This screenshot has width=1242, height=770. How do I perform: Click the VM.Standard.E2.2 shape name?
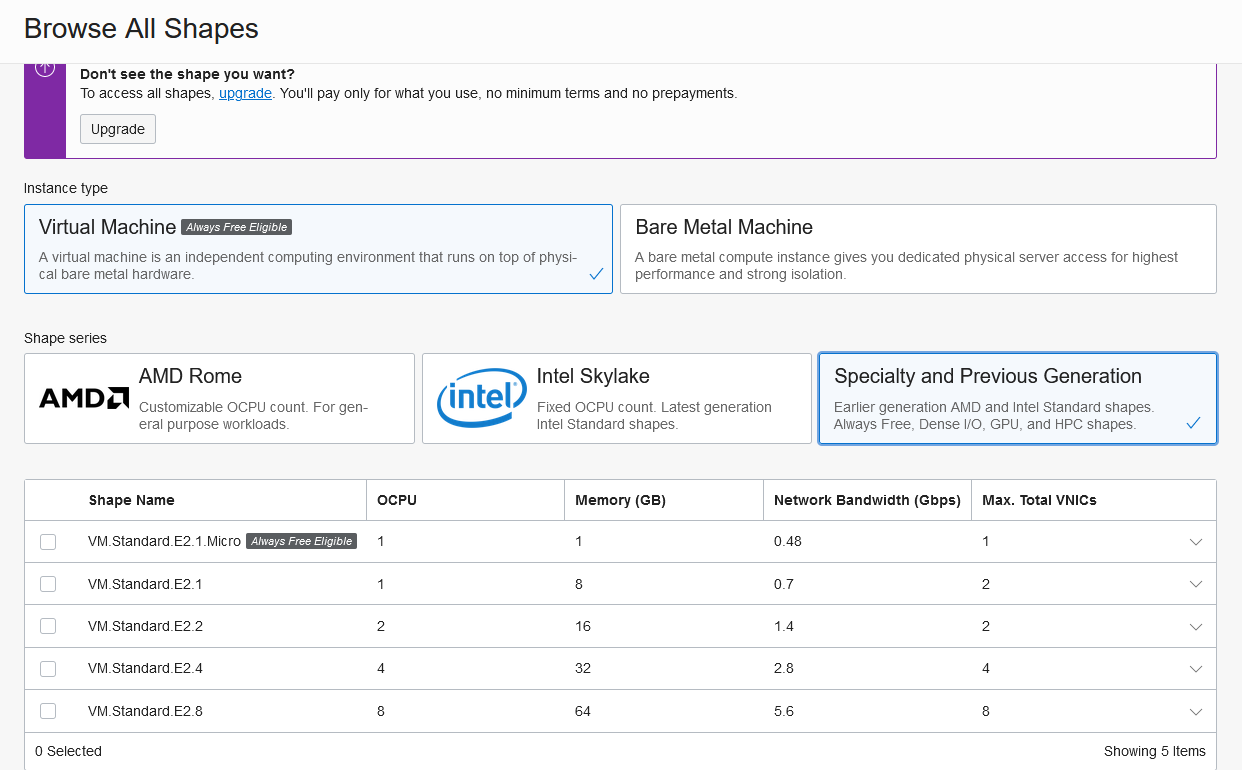[145, 626]
